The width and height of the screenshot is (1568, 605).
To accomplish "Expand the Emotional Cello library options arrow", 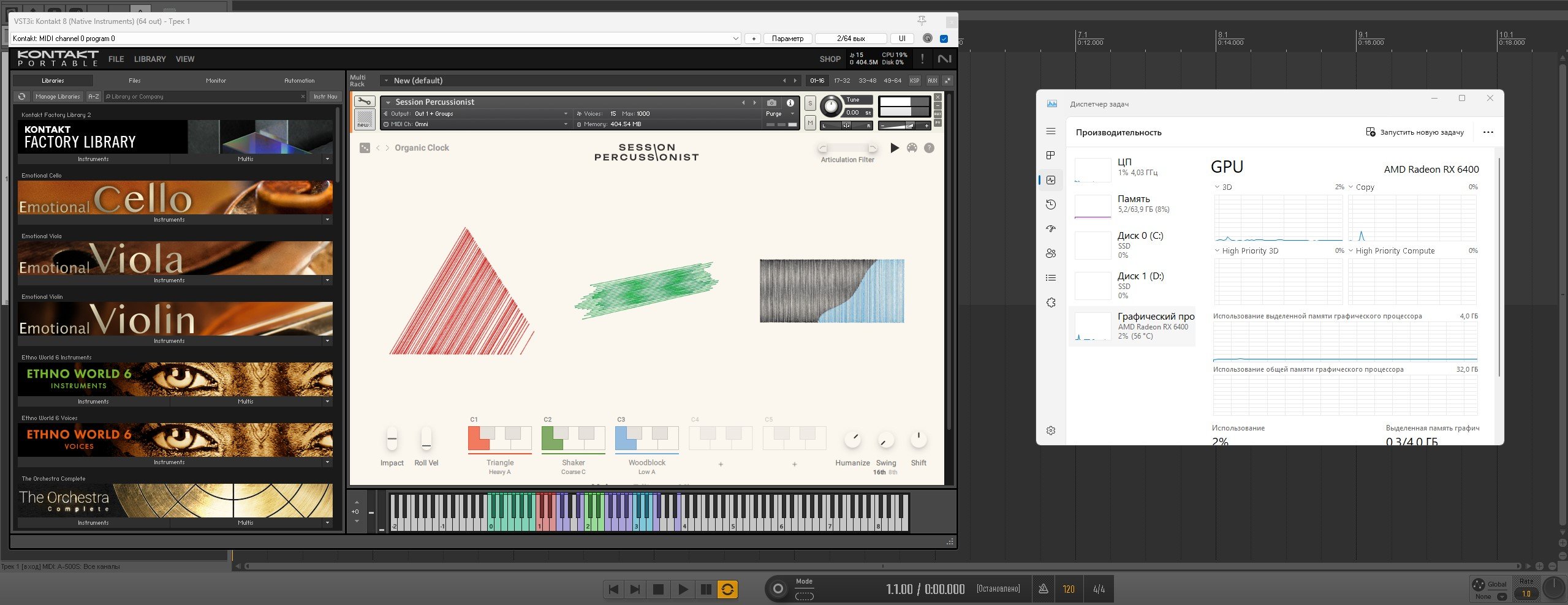I will coord(327,219).
